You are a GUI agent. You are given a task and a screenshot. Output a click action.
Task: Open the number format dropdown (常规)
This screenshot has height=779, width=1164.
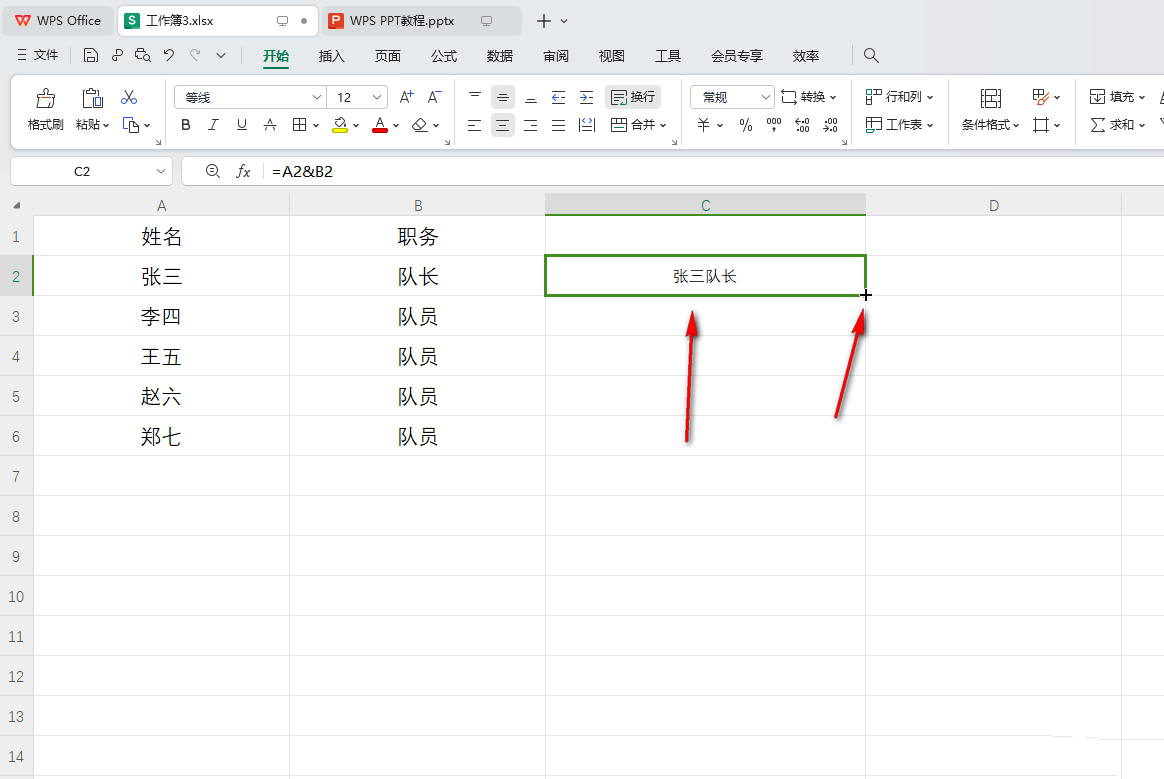pyautogui.click(x=766, y=97)
